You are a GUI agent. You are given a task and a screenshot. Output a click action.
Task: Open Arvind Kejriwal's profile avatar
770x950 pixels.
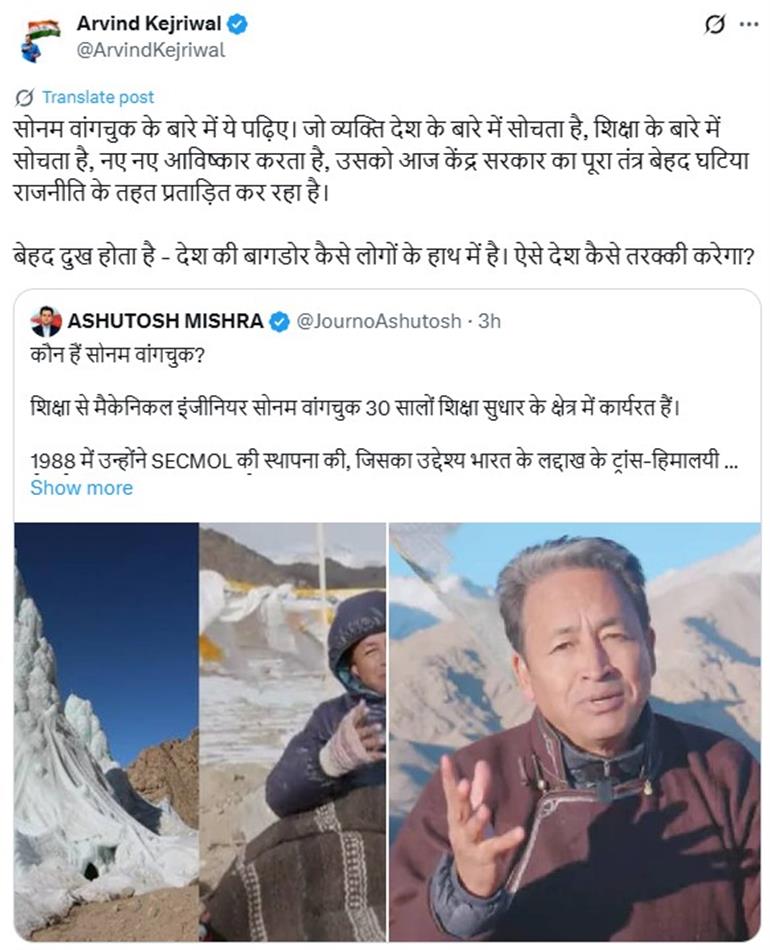(x=42, y=38)
